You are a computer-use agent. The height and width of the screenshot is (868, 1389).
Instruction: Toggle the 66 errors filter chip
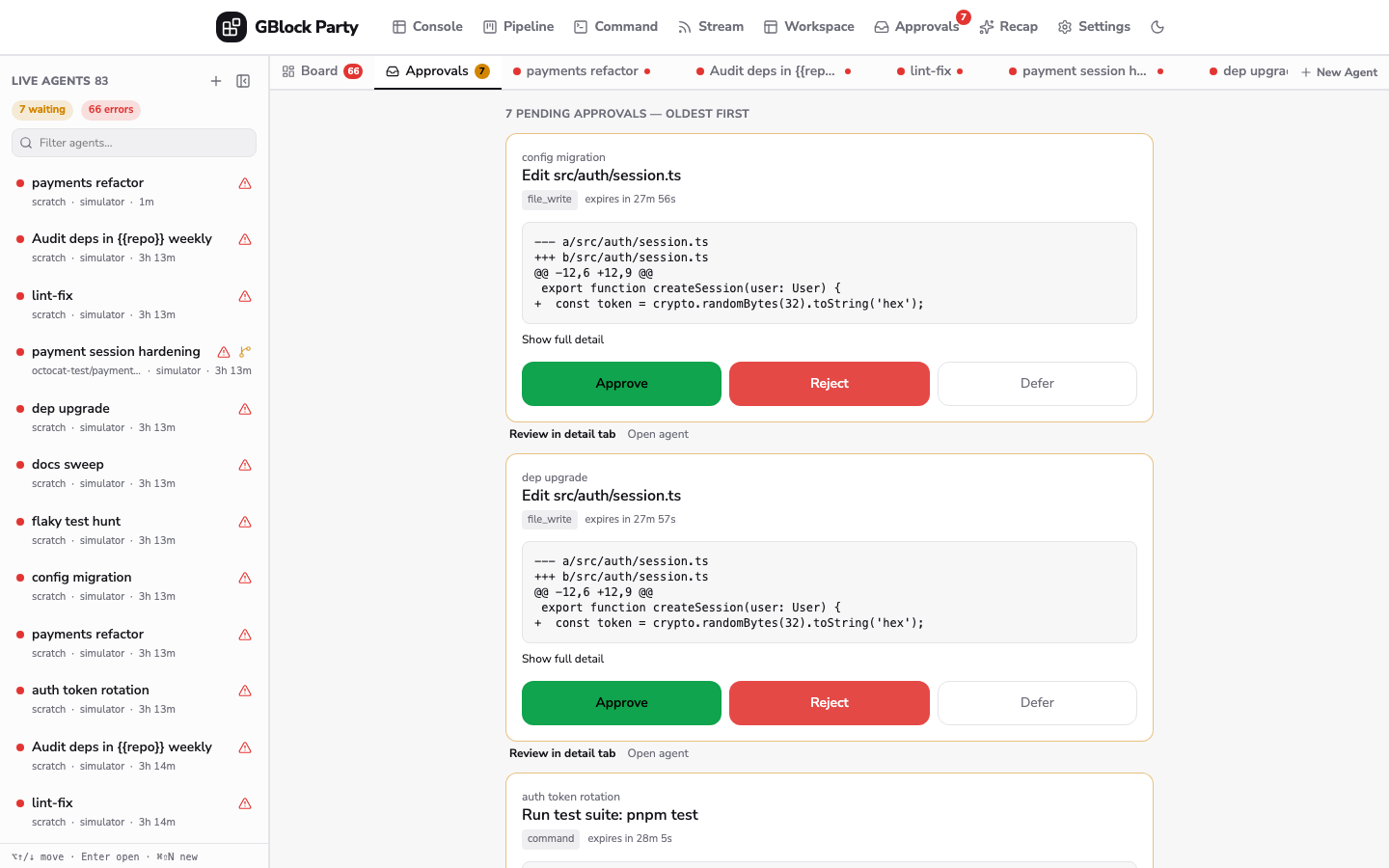coord(111,110)
